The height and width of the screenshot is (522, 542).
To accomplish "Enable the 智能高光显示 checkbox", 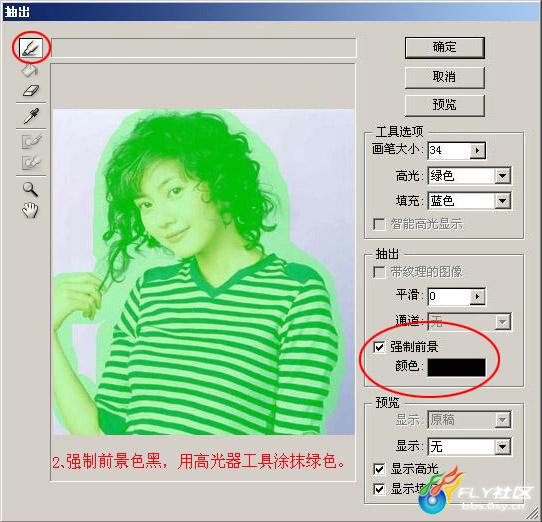I will point(380,224).
